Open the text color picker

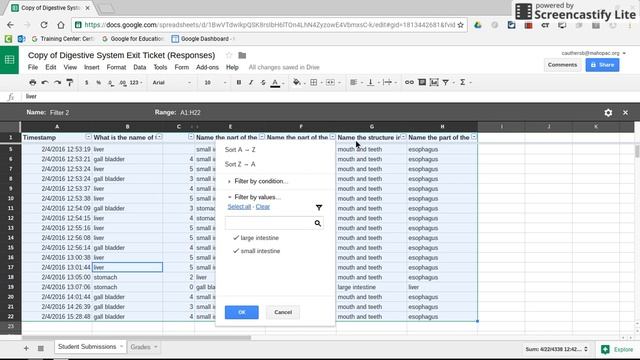(x=276, y=83)
